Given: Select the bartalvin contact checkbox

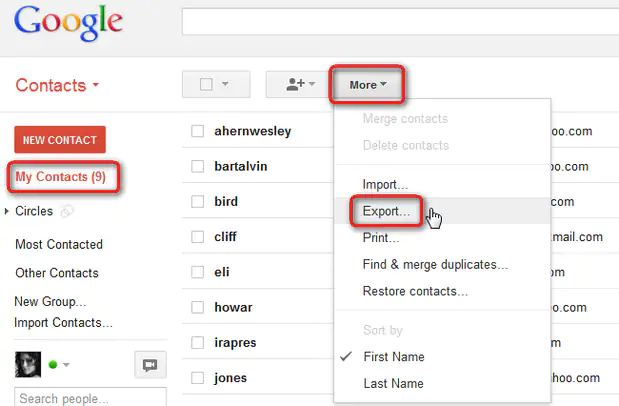Looking at the screenshot, I should coord(198,166).
